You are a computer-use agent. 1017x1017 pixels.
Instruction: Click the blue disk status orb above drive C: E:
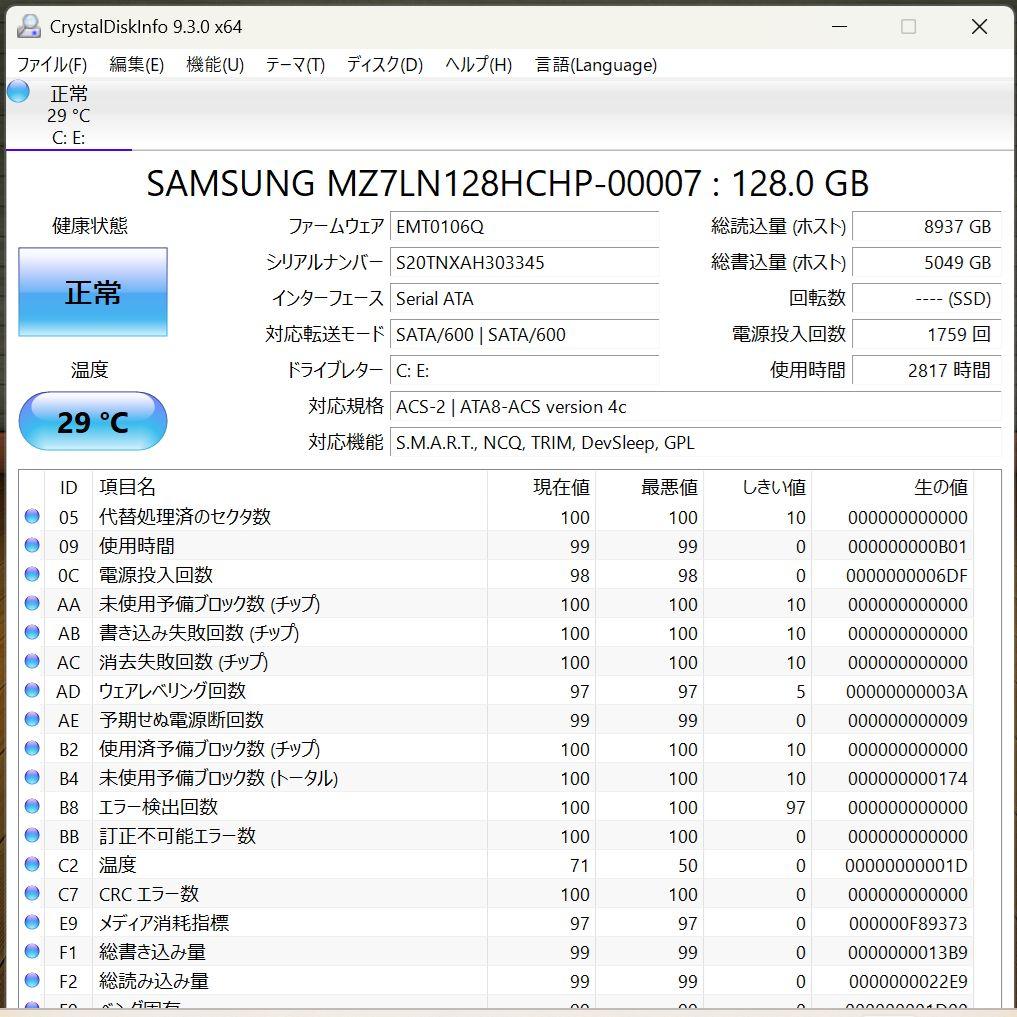[x=18, y=91]
